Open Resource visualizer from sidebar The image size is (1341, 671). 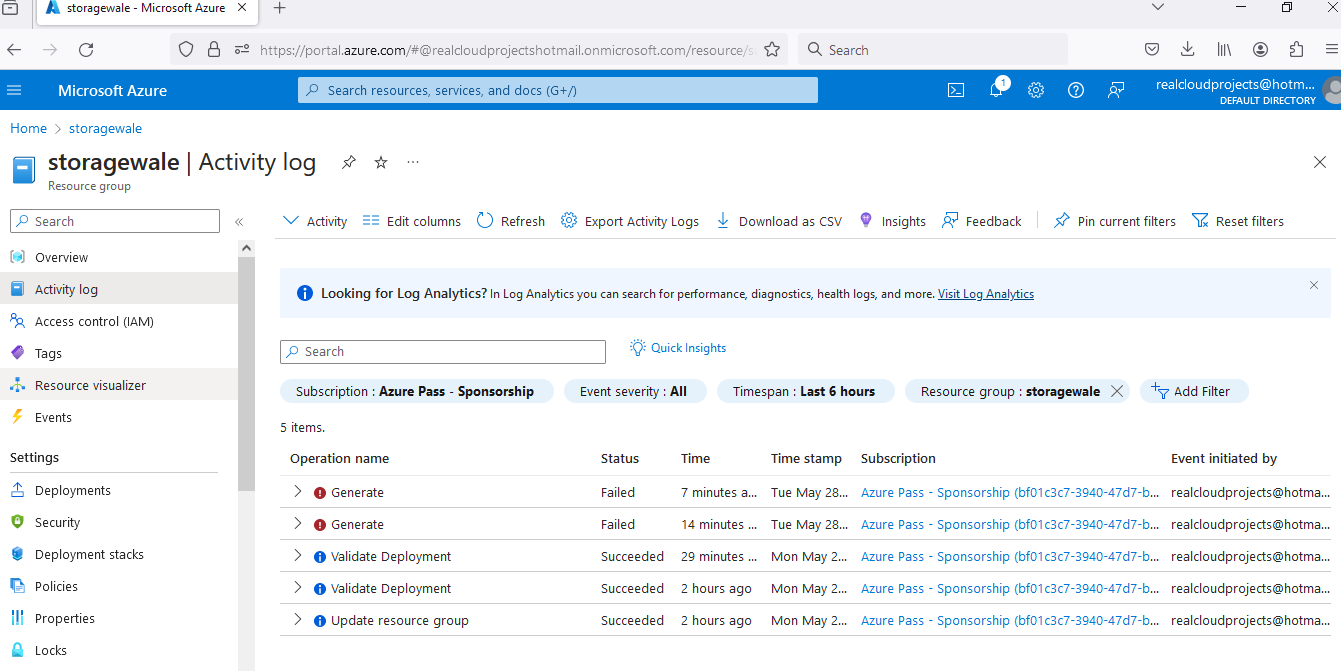pyautogui.click(x=90, y=385)
